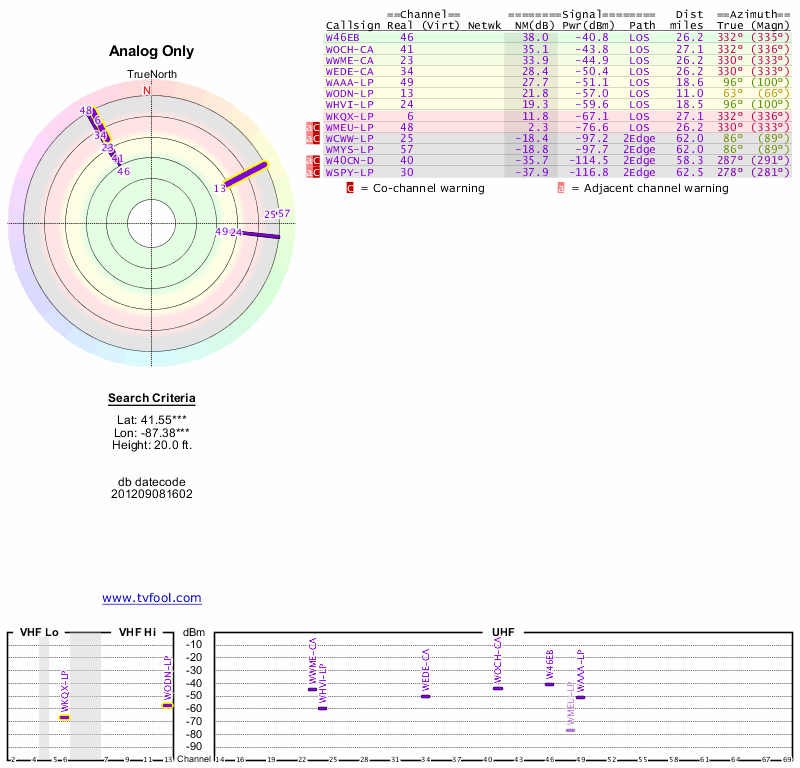
Task: Click the pink adjacent channel legend icon
Action: (561, 188)
